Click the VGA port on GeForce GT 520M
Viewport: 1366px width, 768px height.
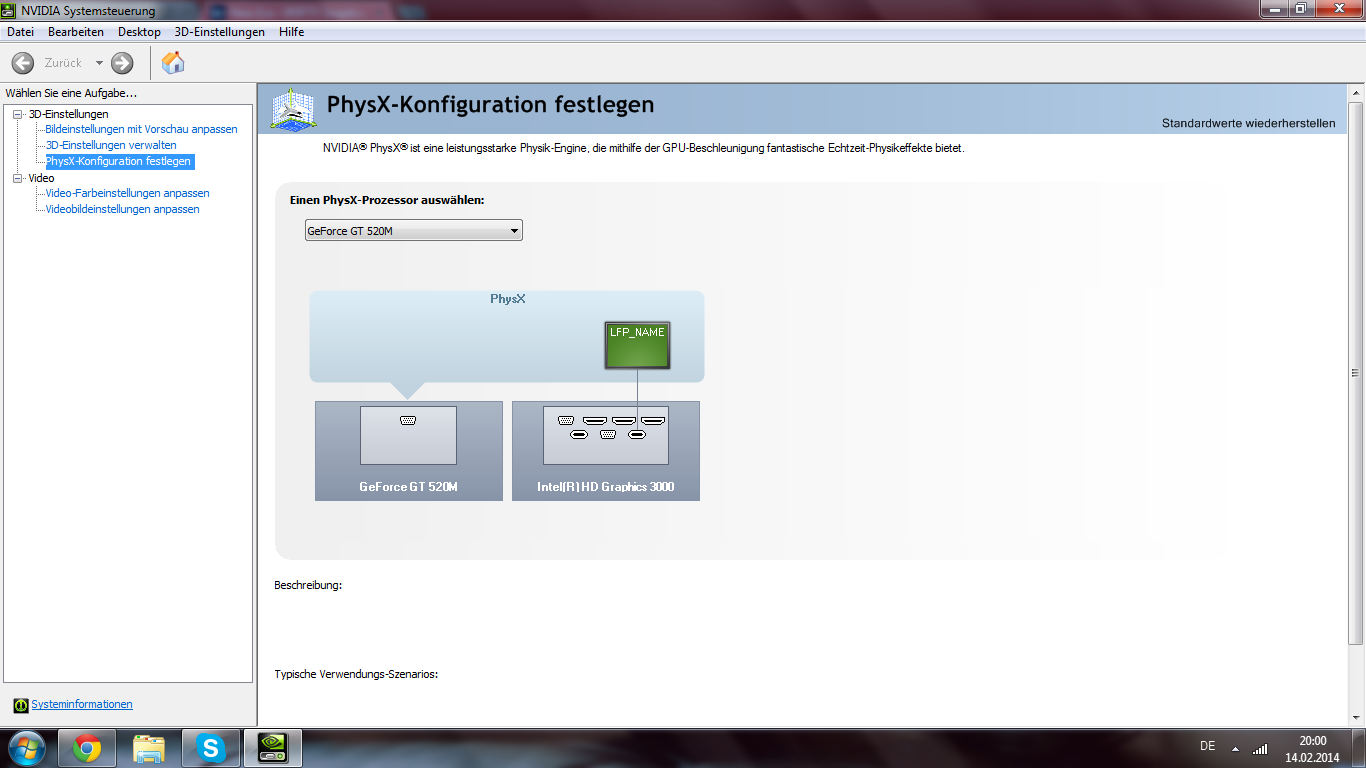tap(408, 420)
